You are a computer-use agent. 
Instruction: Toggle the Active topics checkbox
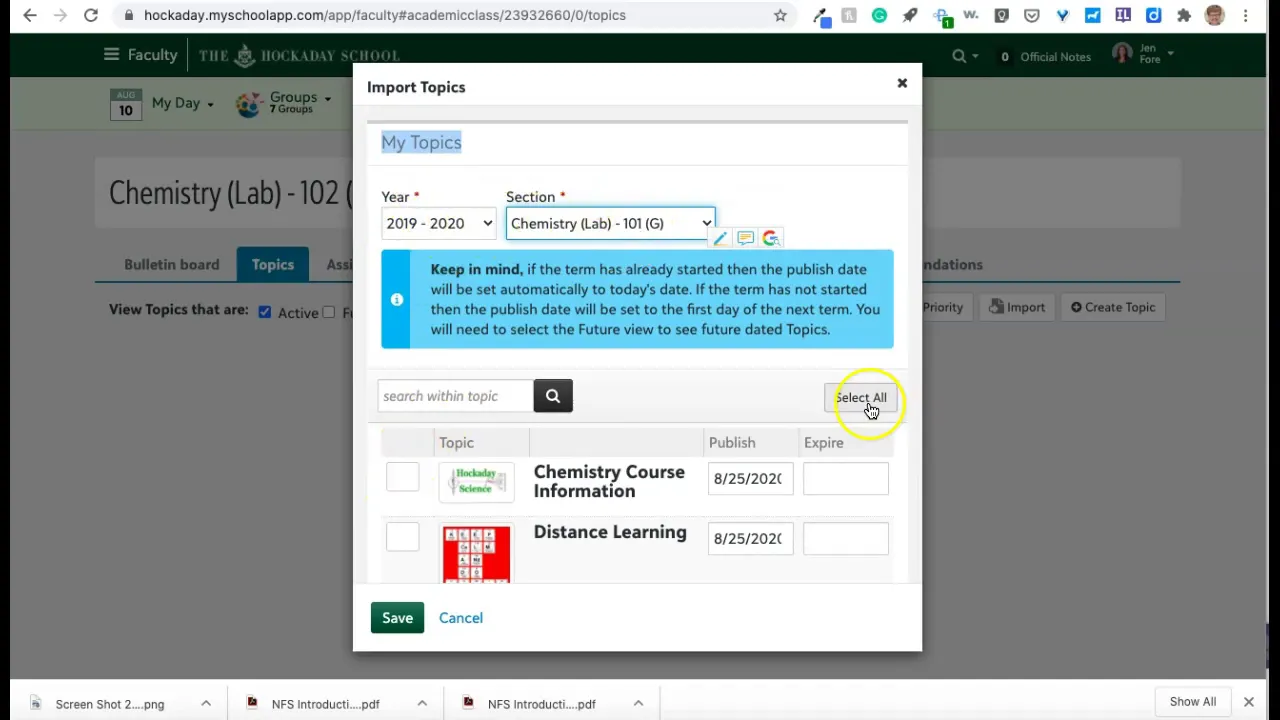tap(265, 312)
